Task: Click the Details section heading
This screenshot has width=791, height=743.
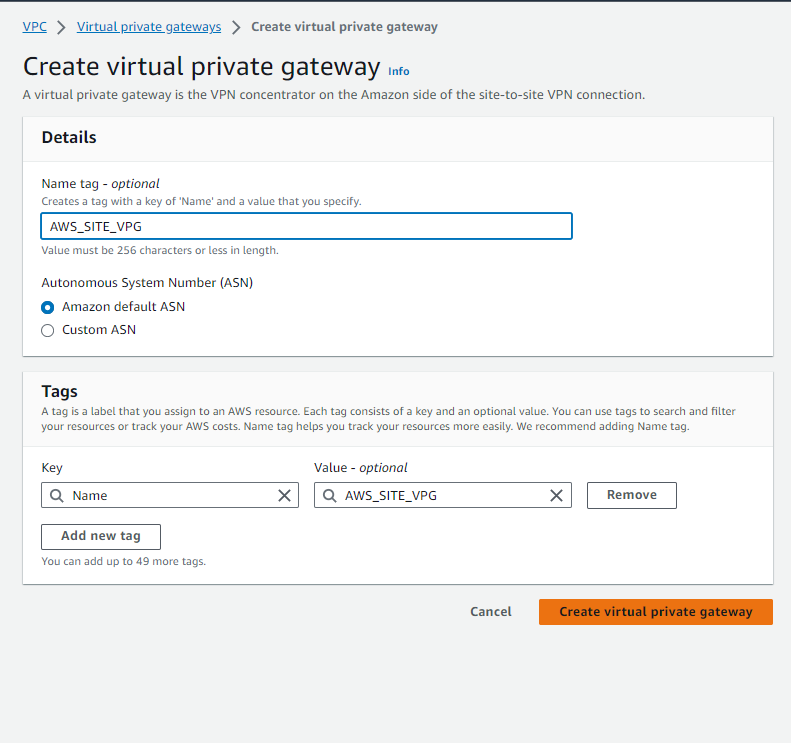Action: click(69, 137)
